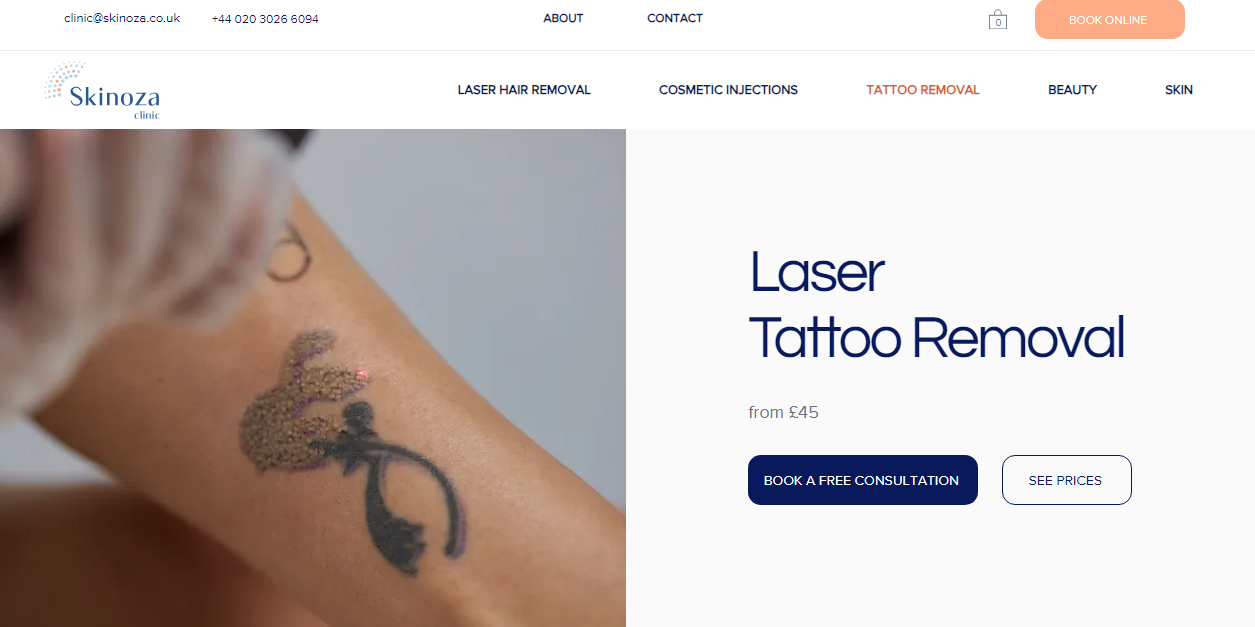This screenshot has height=627, width=1255.
Task: Click the Laser Tattoo Removal heading
Action: click(937, 305)
